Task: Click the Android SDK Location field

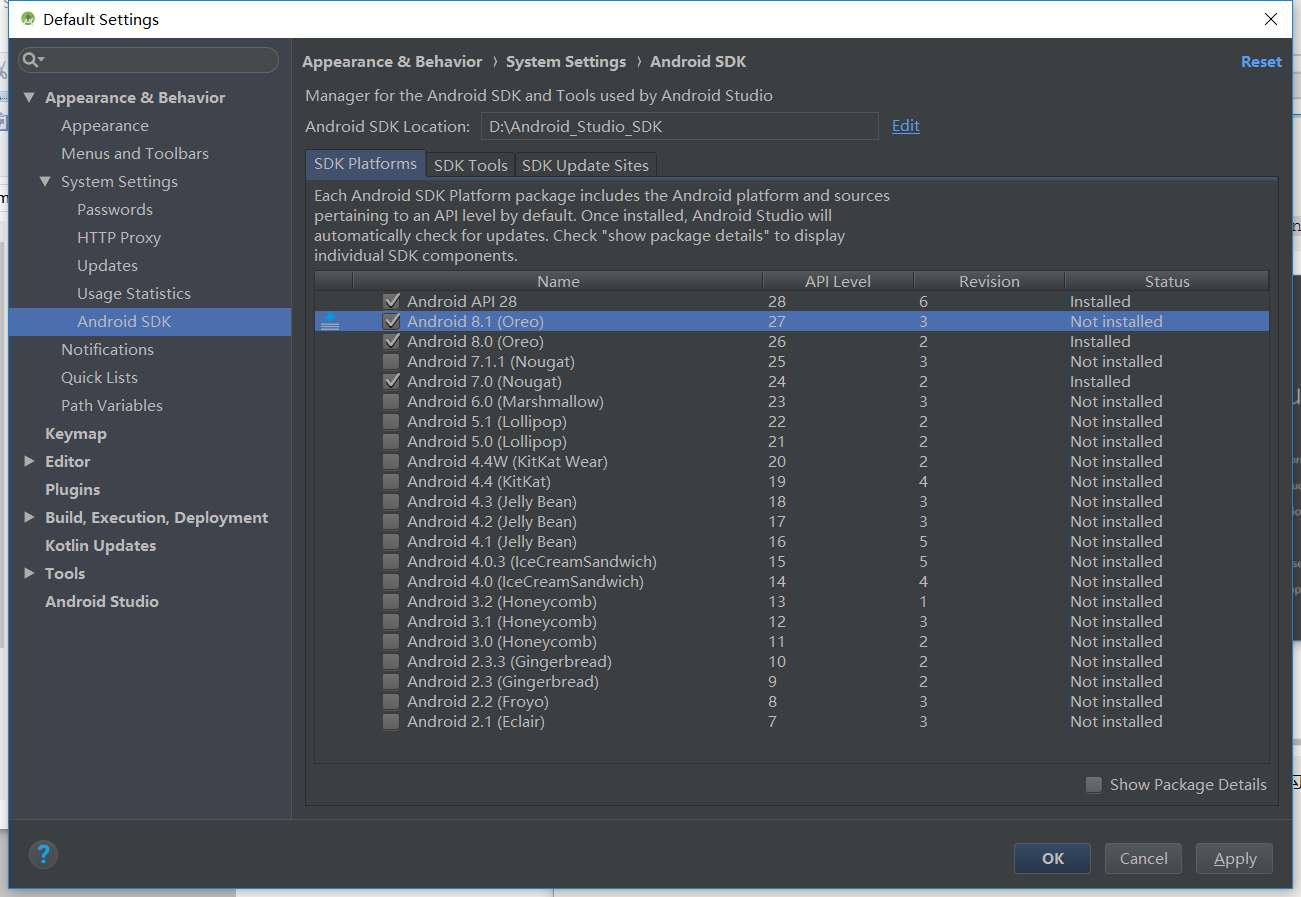Action: (x=680, y=126)
